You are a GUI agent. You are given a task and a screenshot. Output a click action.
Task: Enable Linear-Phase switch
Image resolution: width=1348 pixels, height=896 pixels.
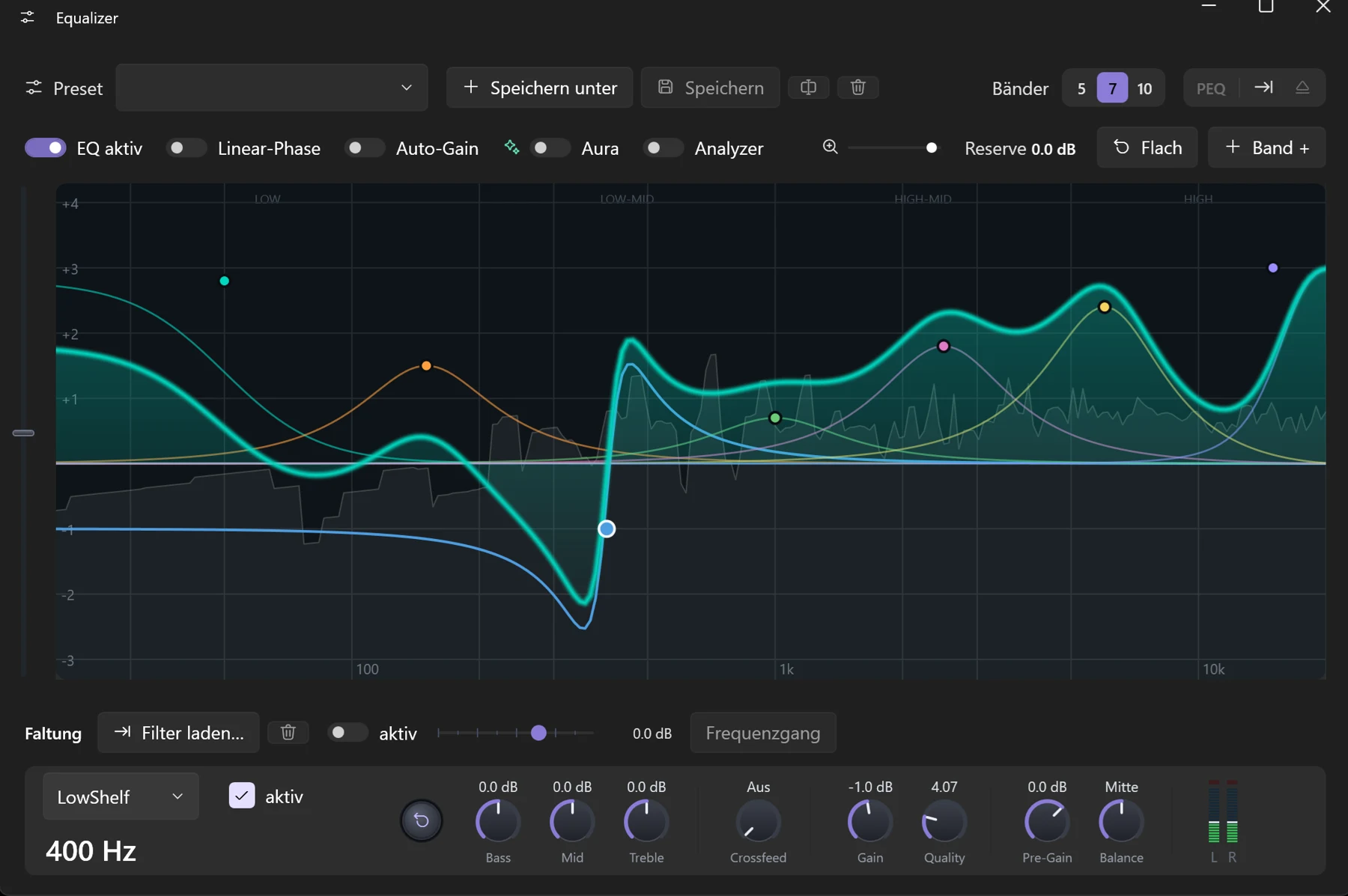click(x=186, y=147)
